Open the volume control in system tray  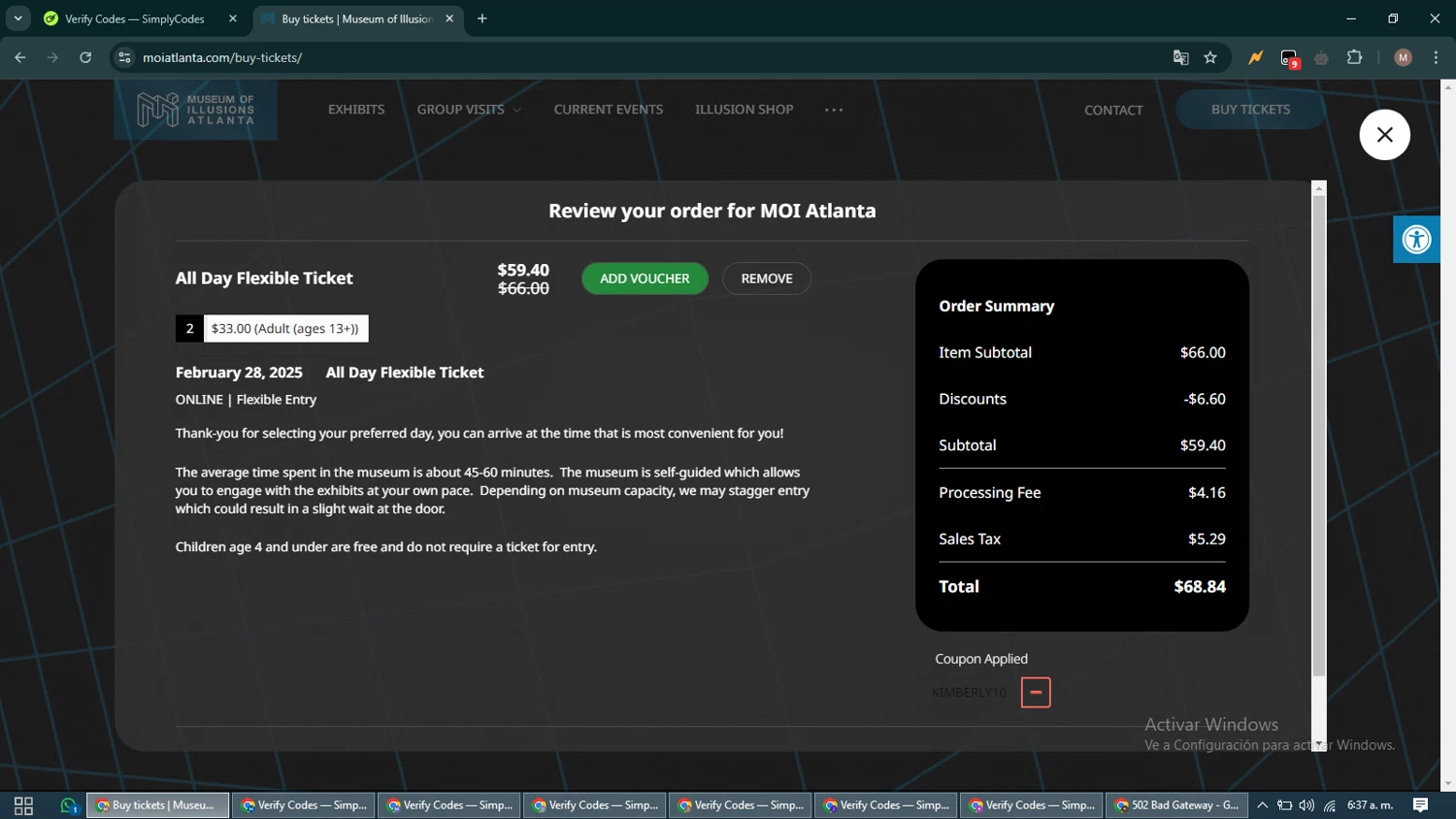pos(1307,805)
